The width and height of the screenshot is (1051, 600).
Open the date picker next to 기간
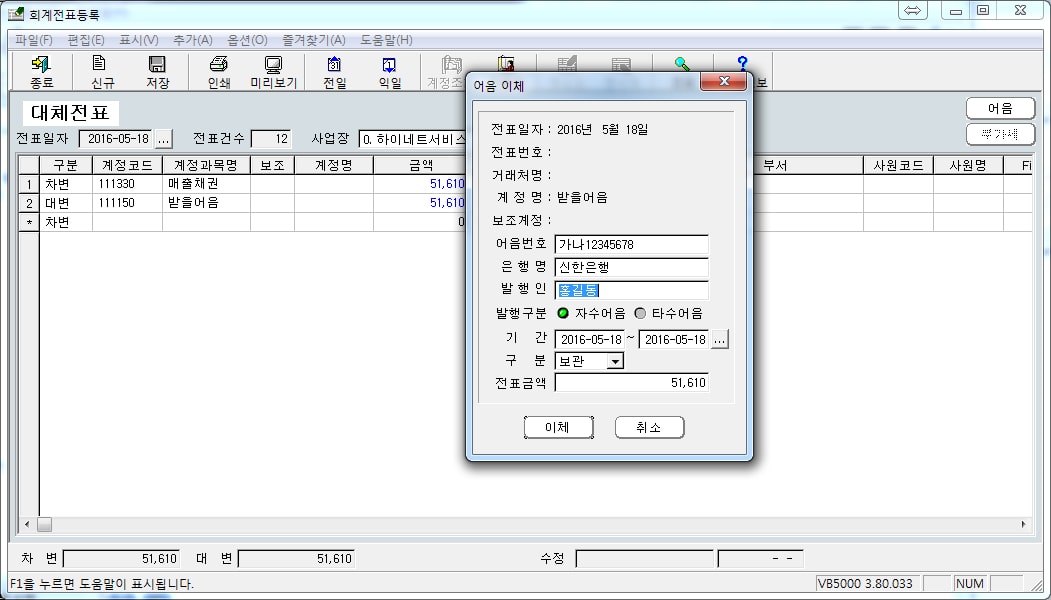pyautogui.click(x=720, y=339)
